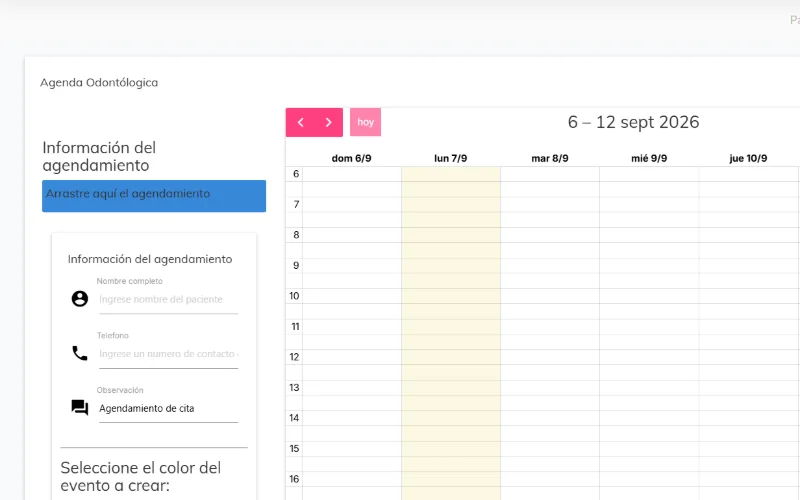
Task: Select the lun 7/9 column header
Action: click(451, 158)
